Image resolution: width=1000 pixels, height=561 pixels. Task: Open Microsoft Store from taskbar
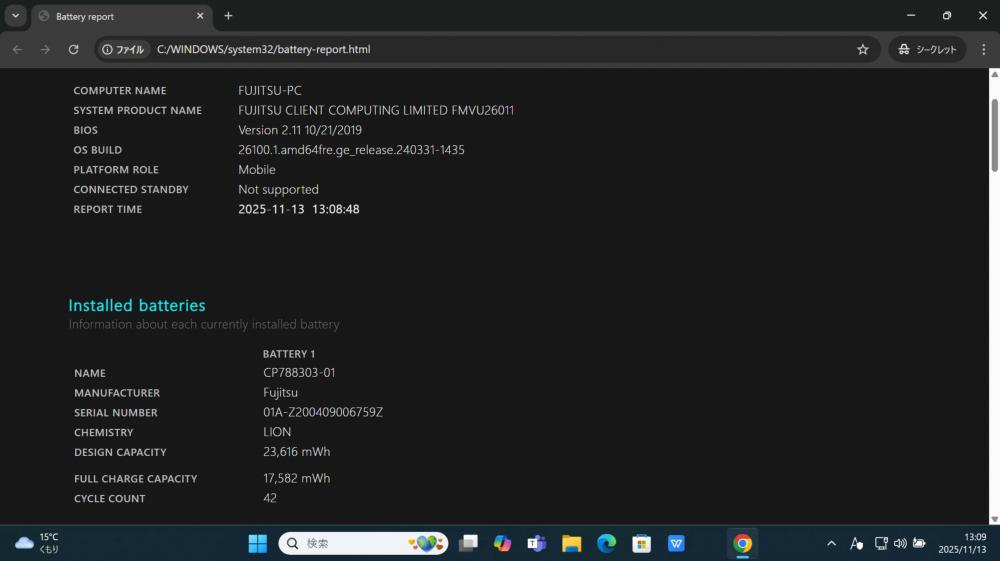641,543
